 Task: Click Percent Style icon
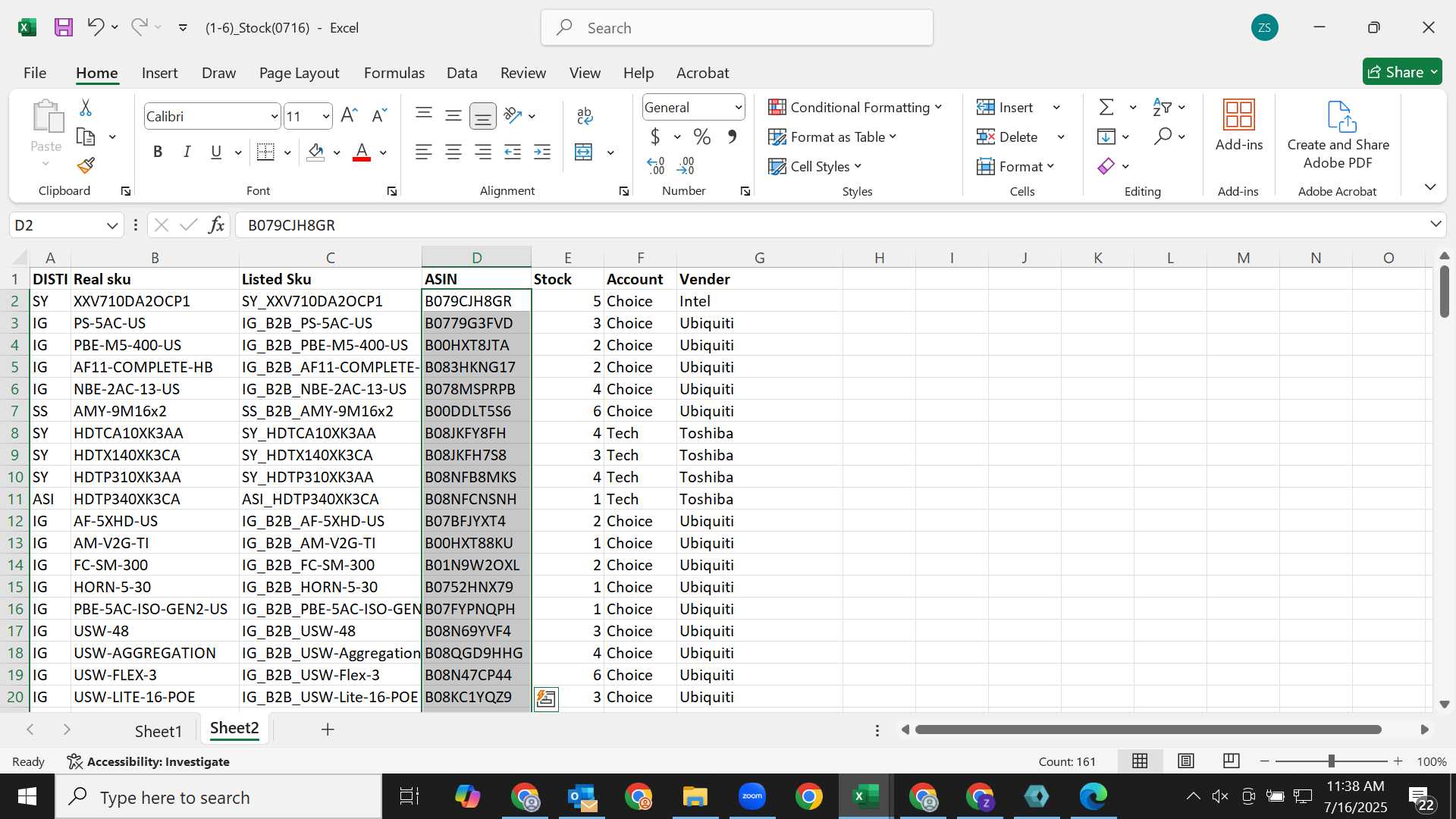click(x=702, y=137)
